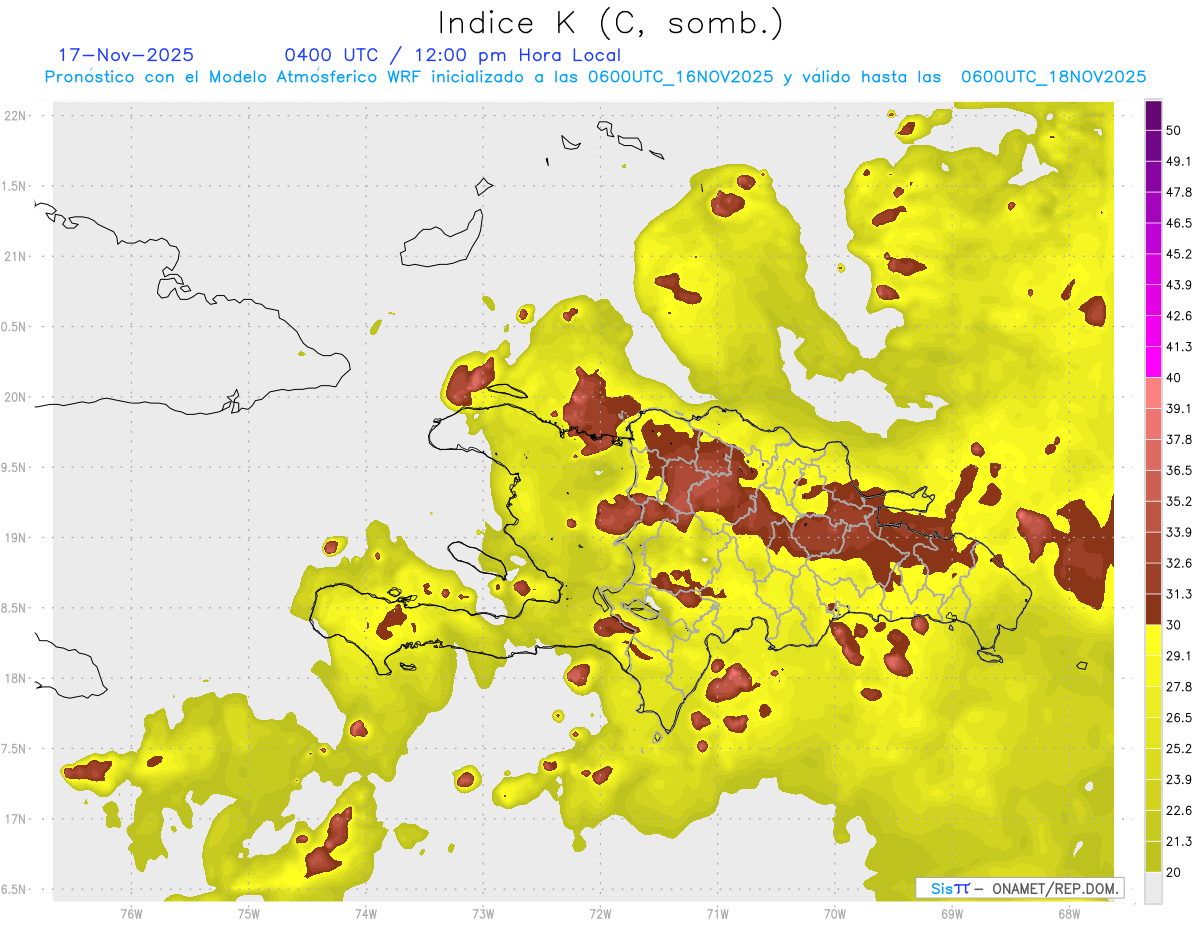1200x927 pixels.
Task: Click the colorbar value "35.2"
Action: 1179,501
